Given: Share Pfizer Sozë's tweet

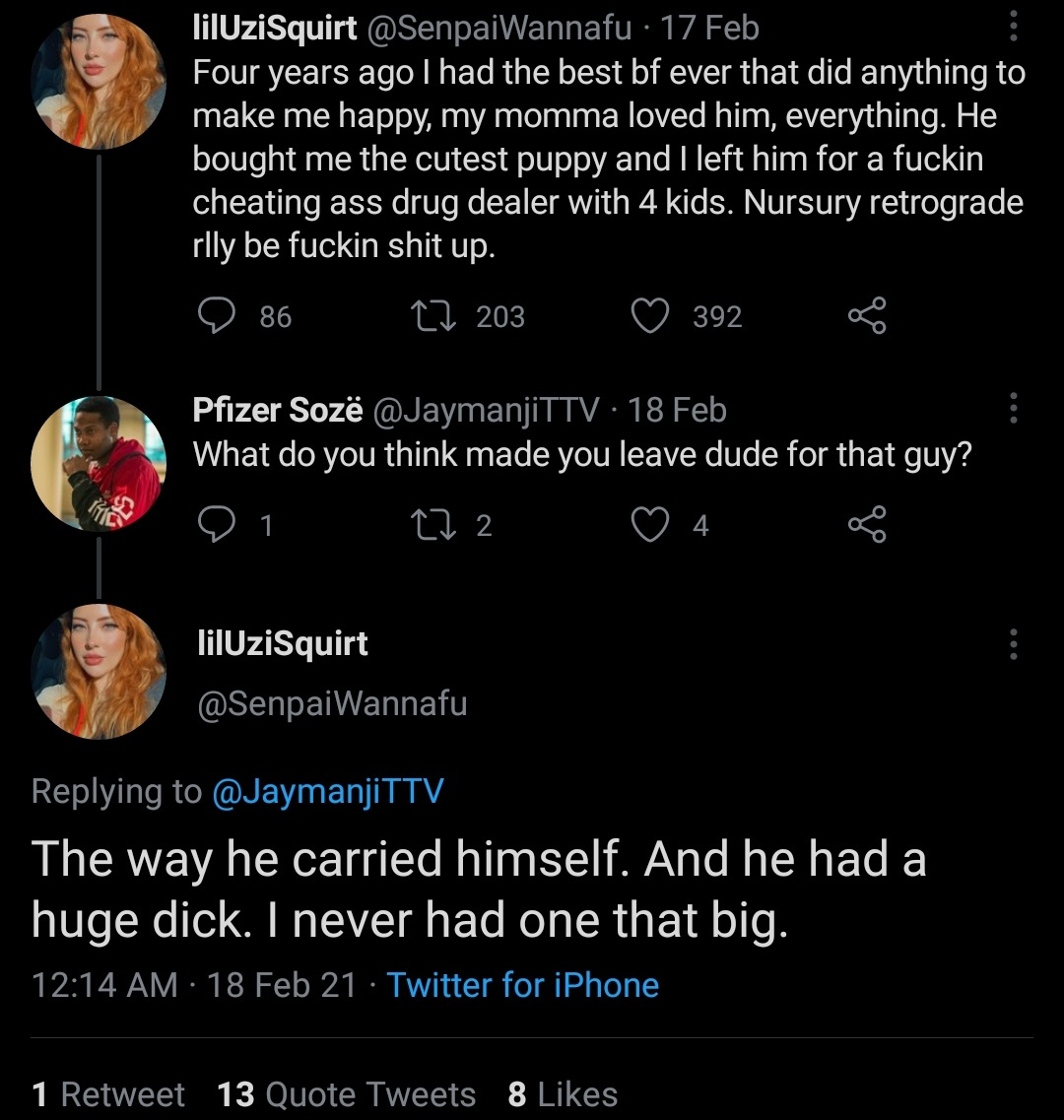Looking at the screenshot, I should pos(867,526).
